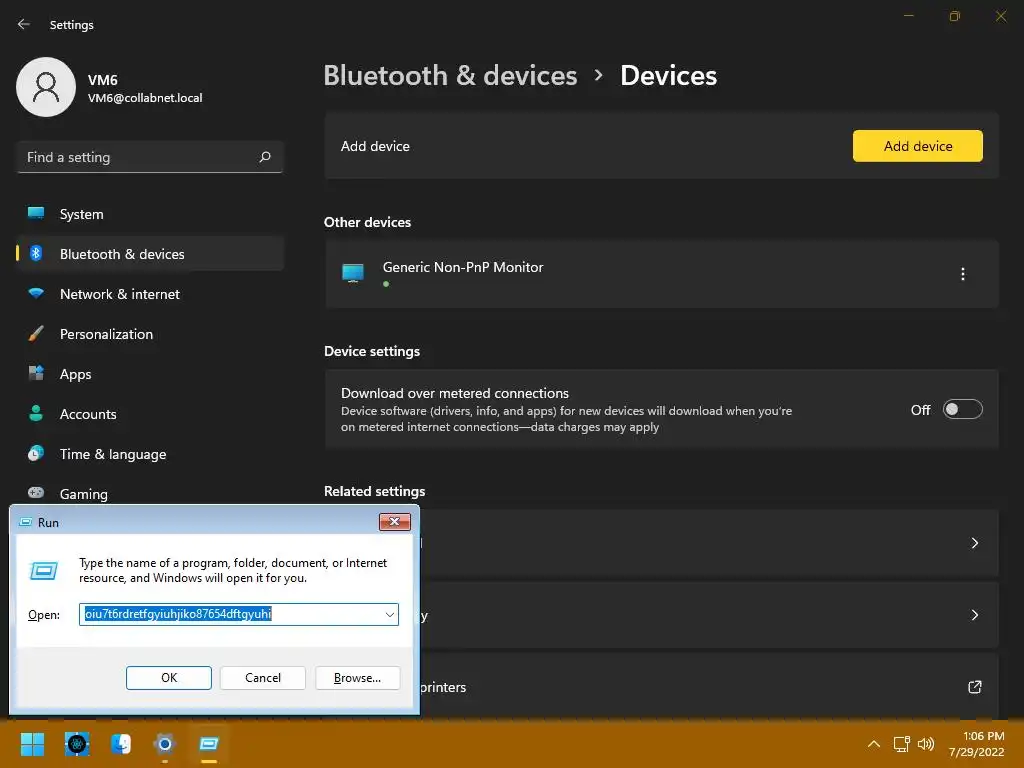Open Accounts settings
Image resolution: width=1024 pixels, height=768 pixels.
point(150,414)
